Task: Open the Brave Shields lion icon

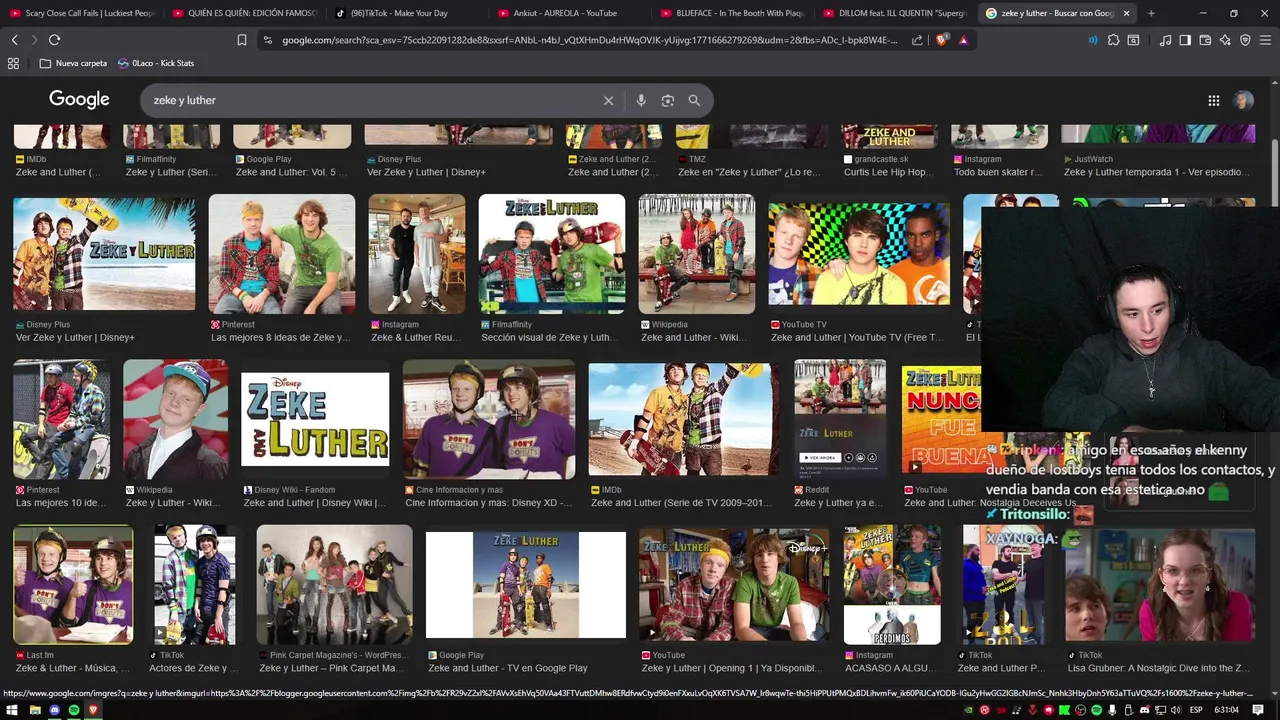Action: point(941,40)
